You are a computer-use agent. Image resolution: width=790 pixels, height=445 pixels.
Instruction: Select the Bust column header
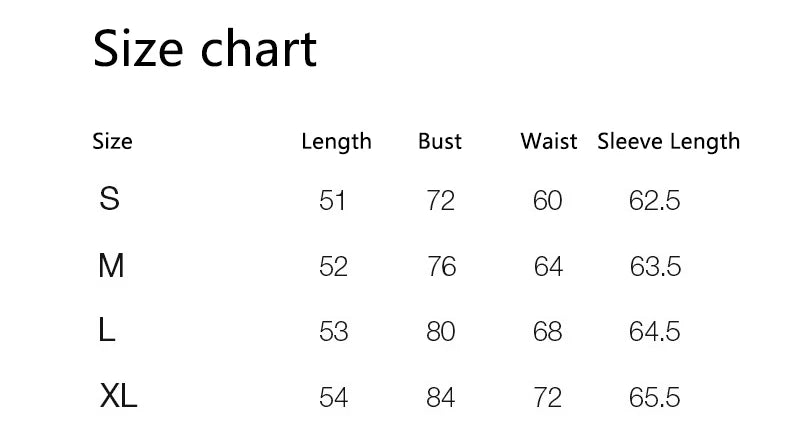click(x=440, y=141)
